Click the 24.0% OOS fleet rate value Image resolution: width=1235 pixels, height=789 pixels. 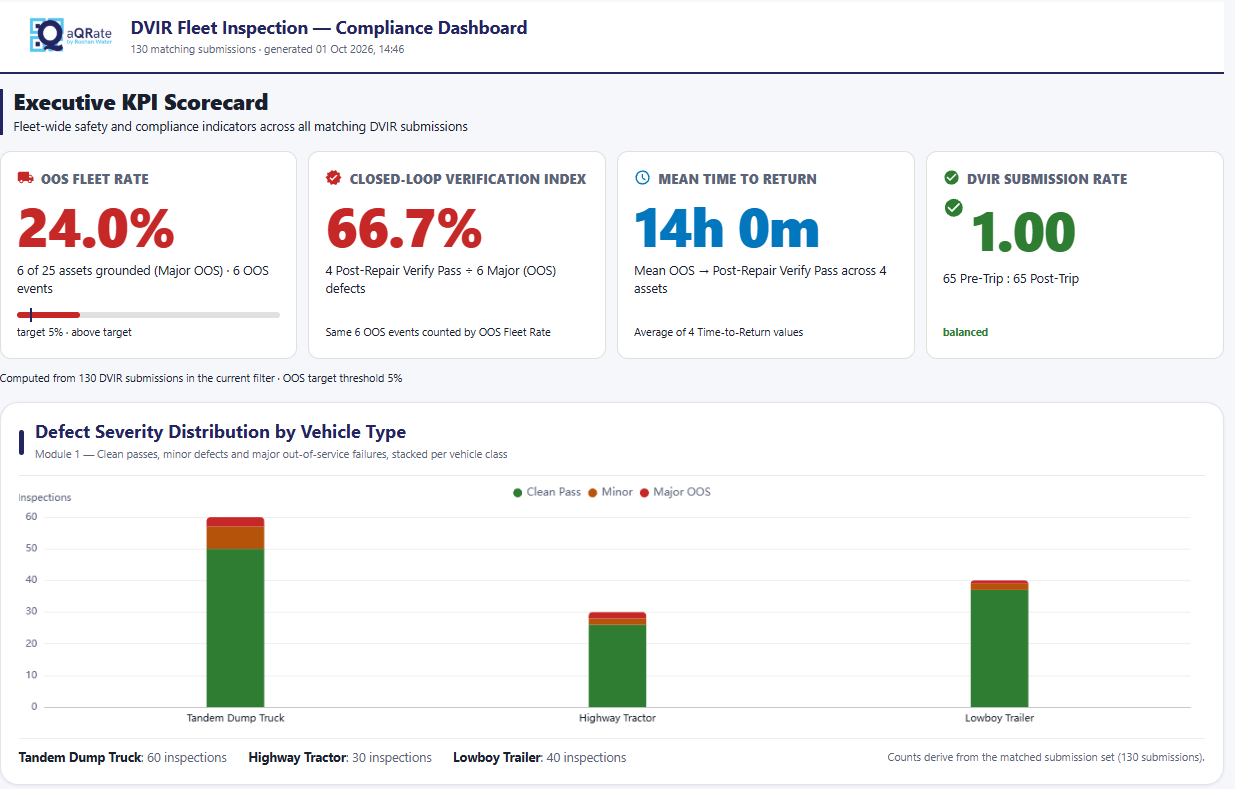pyautogui.click(x=96, y=229)
